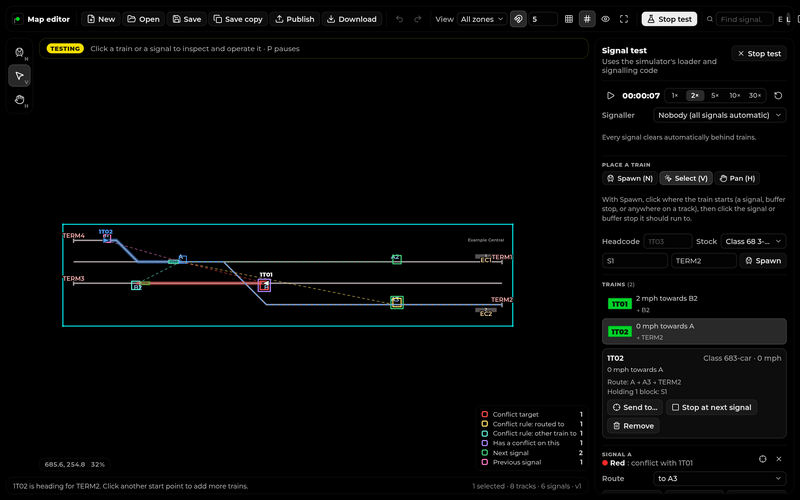Select train 1T01 in trains list

point(694,304)
